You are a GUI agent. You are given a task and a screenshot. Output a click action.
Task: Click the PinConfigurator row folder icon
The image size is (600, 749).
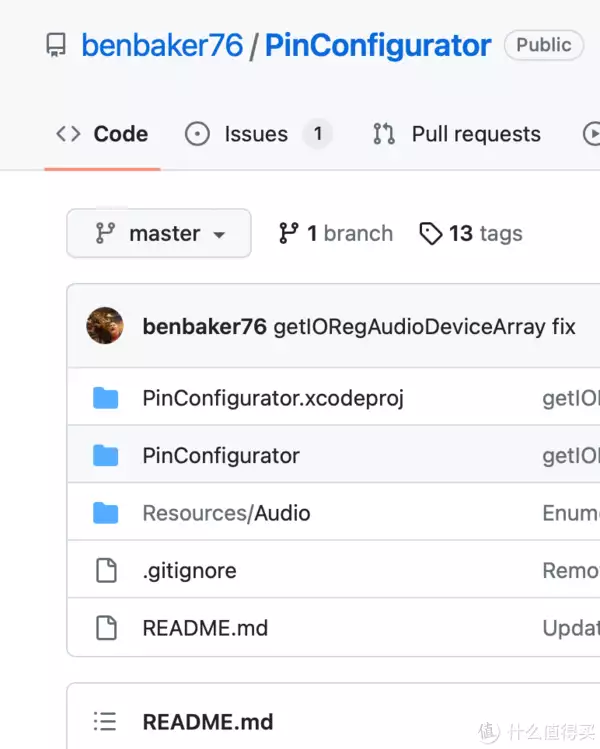click(106, 455)
